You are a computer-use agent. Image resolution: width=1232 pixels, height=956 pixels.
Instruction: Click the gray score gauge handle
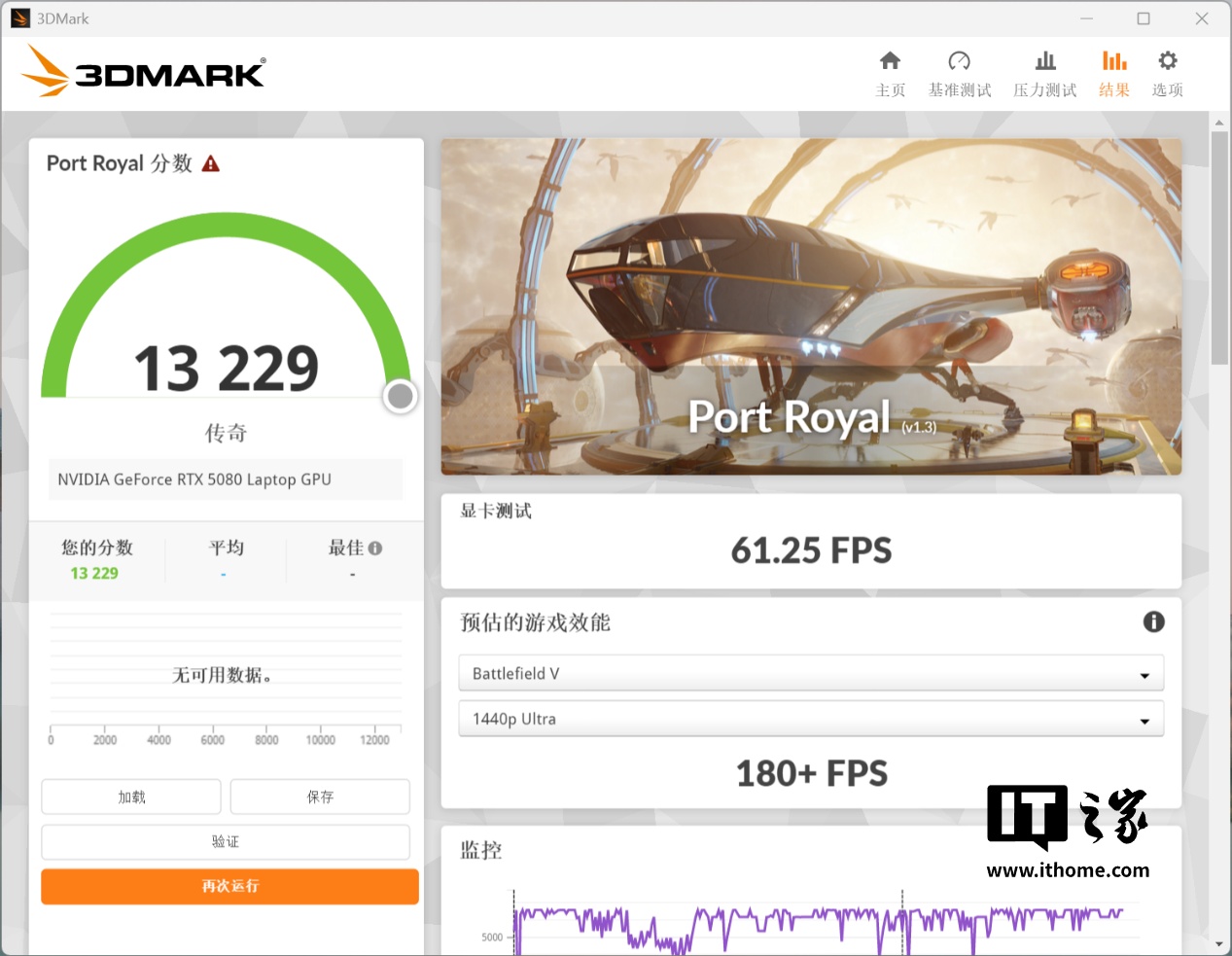400,397
